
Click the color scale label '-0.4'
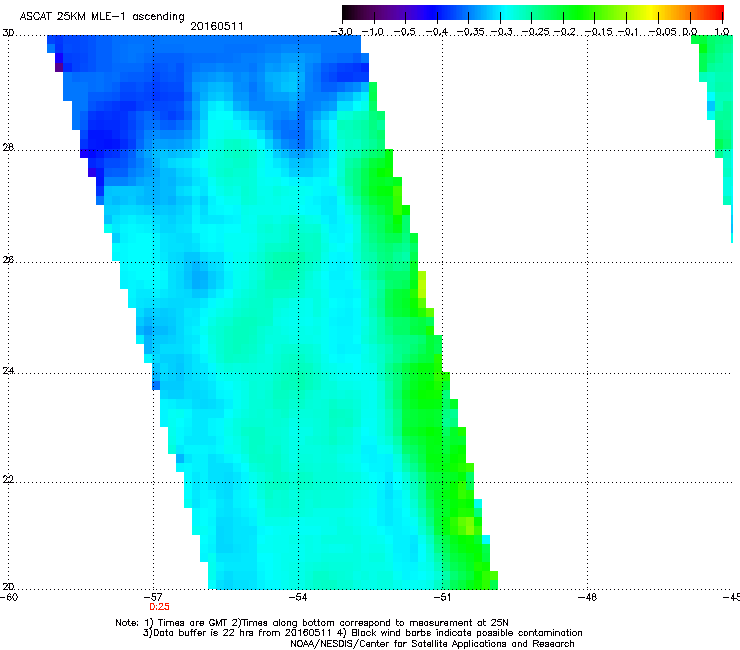(x=437, y=32)
